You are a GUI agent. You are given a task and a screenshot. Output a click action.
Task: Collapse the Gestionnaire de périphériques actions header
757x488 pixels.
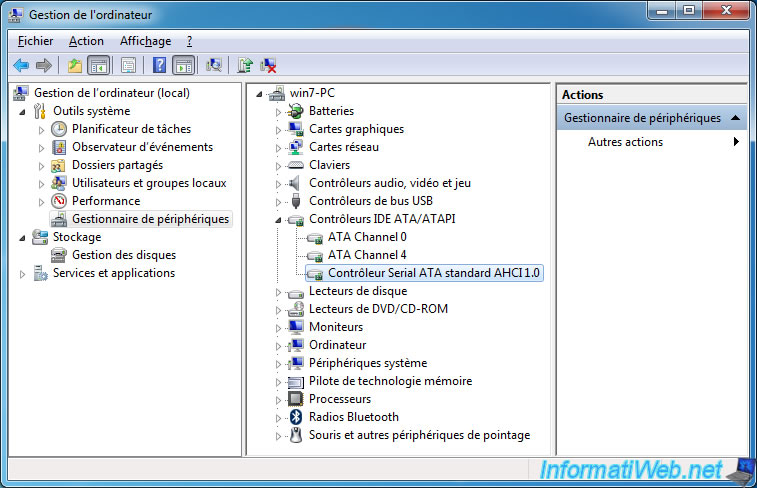point(736,118)
